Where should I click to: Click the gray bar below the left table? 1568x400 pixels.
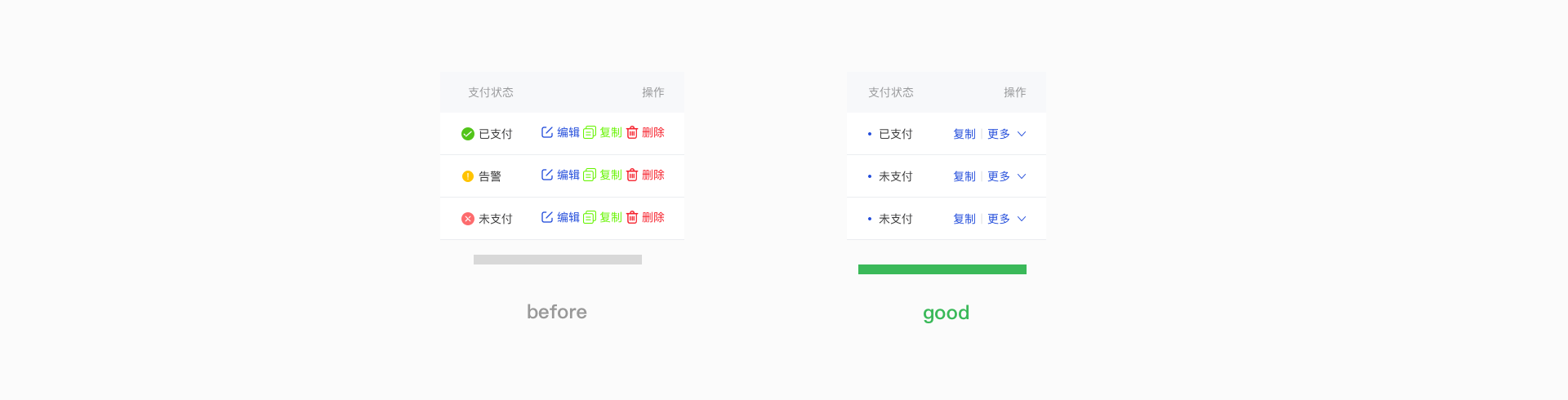(x=558, y=260)
